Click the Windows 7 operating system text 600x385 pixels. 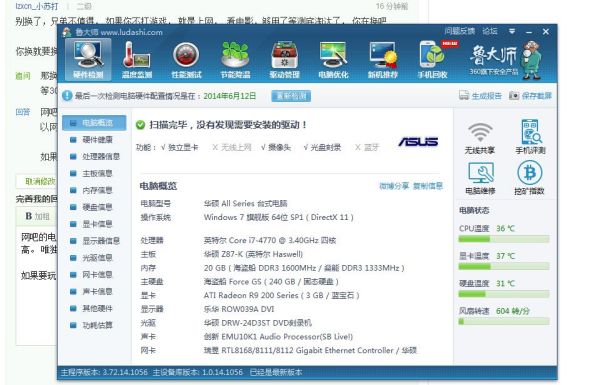pos(279,217)
